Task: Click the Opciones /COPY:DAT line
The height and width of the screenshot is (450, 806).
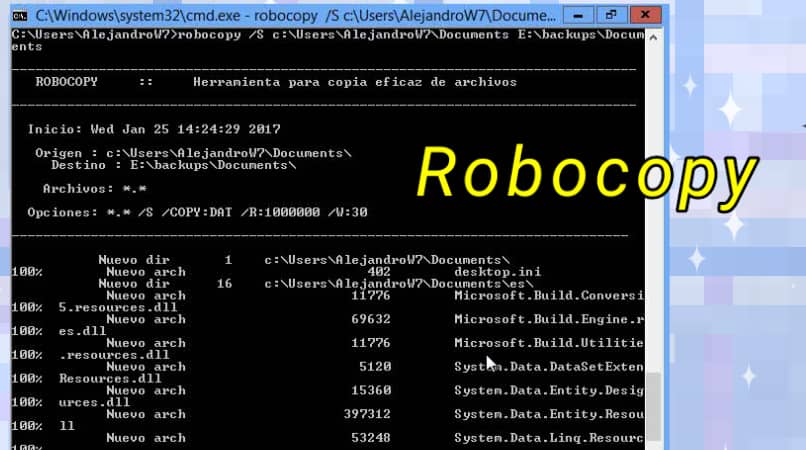Action: [x=197, y=212]
